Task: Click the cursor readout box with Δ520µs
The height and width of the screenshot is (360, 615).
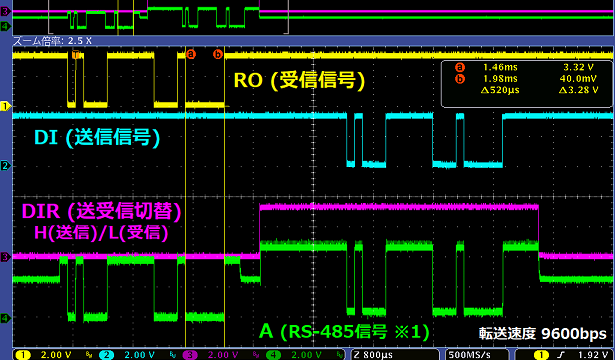Action: 527,84
